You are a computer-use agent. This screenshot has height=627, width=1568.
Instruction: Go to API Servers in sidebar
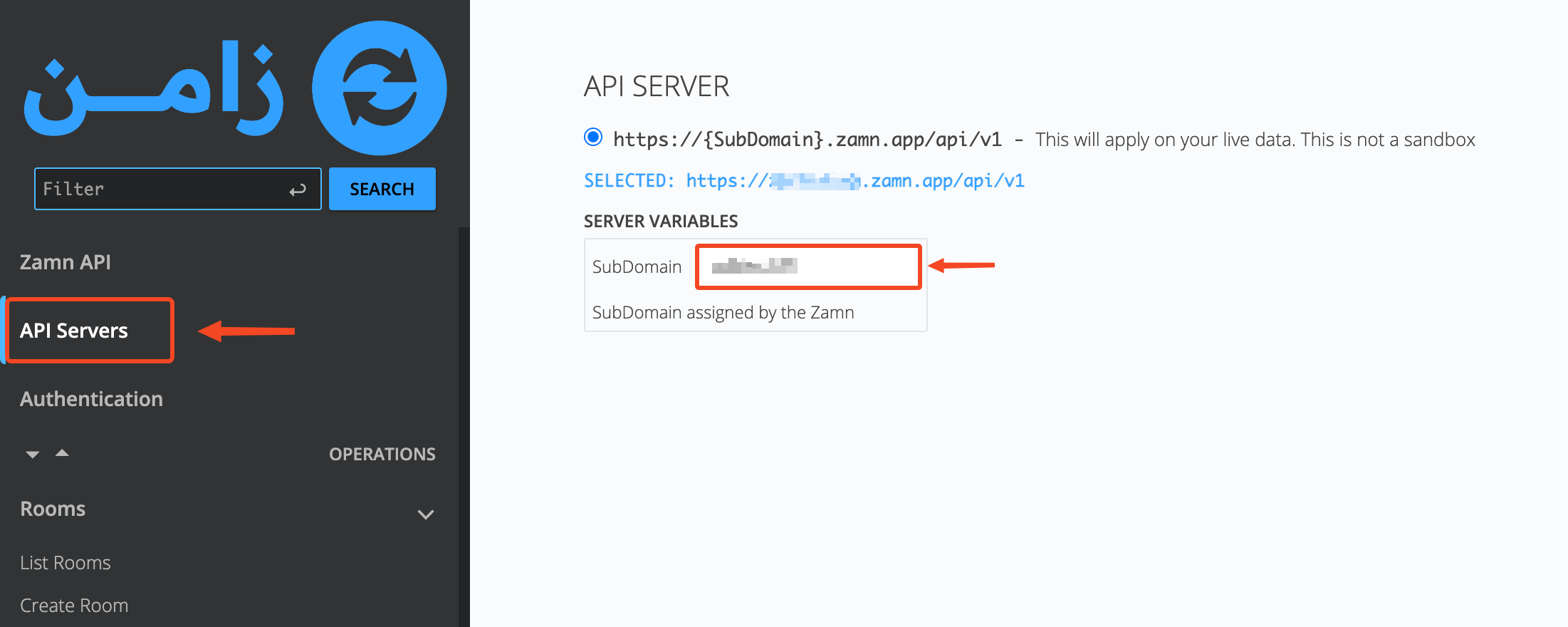click(x=74, y=331)
